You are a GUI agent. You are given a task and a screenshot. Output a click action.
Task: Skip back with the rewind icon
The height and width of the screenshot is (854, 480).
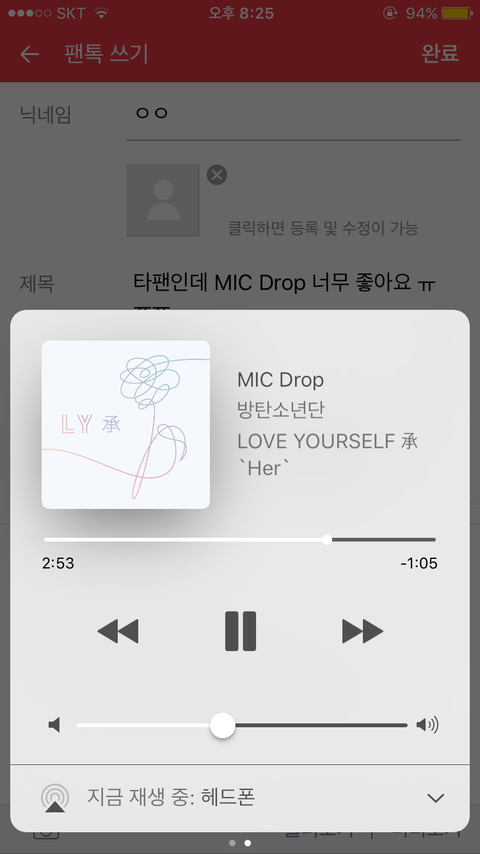118,632
